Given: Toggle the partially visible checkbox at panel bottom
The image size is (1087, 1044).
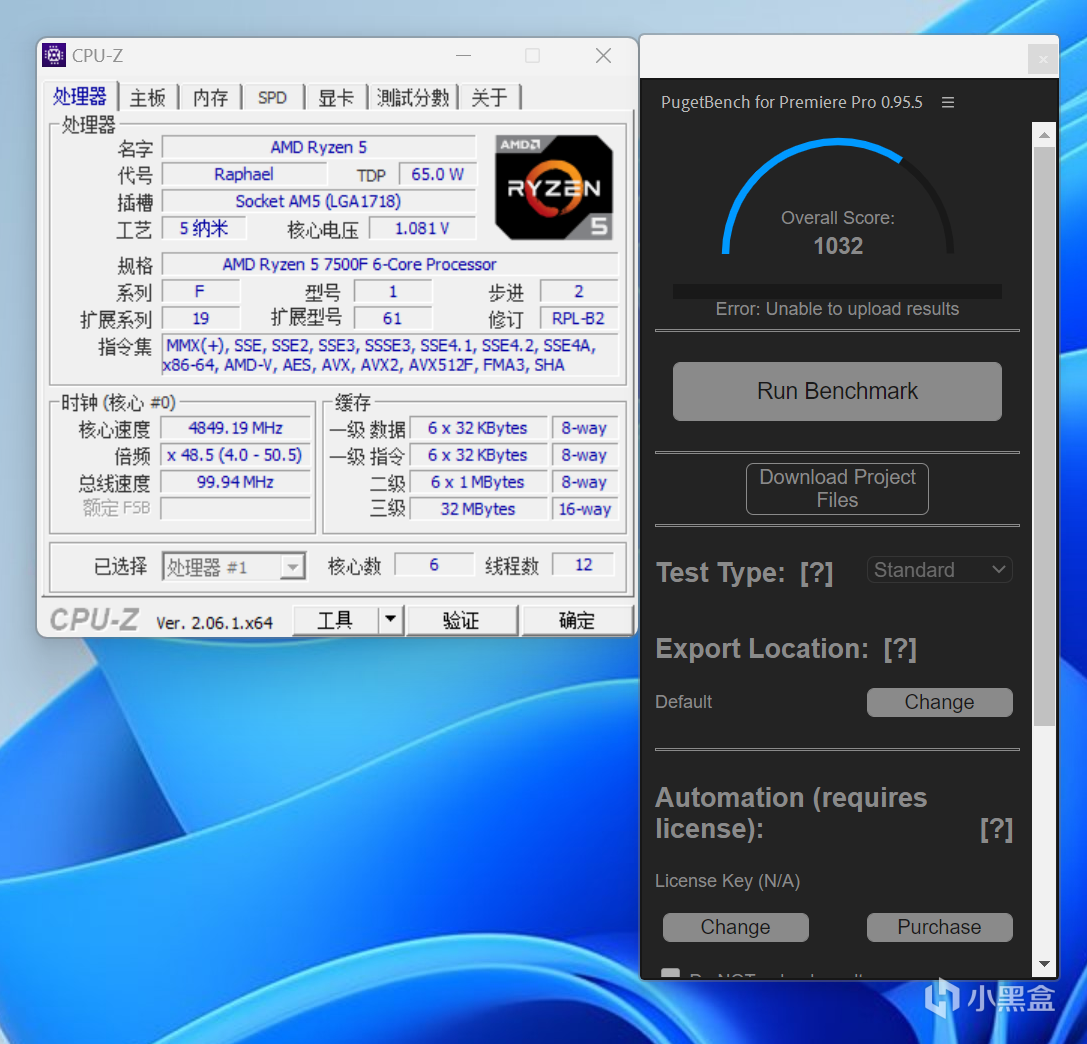Looking at the screenshot, I should coord(670,973).
